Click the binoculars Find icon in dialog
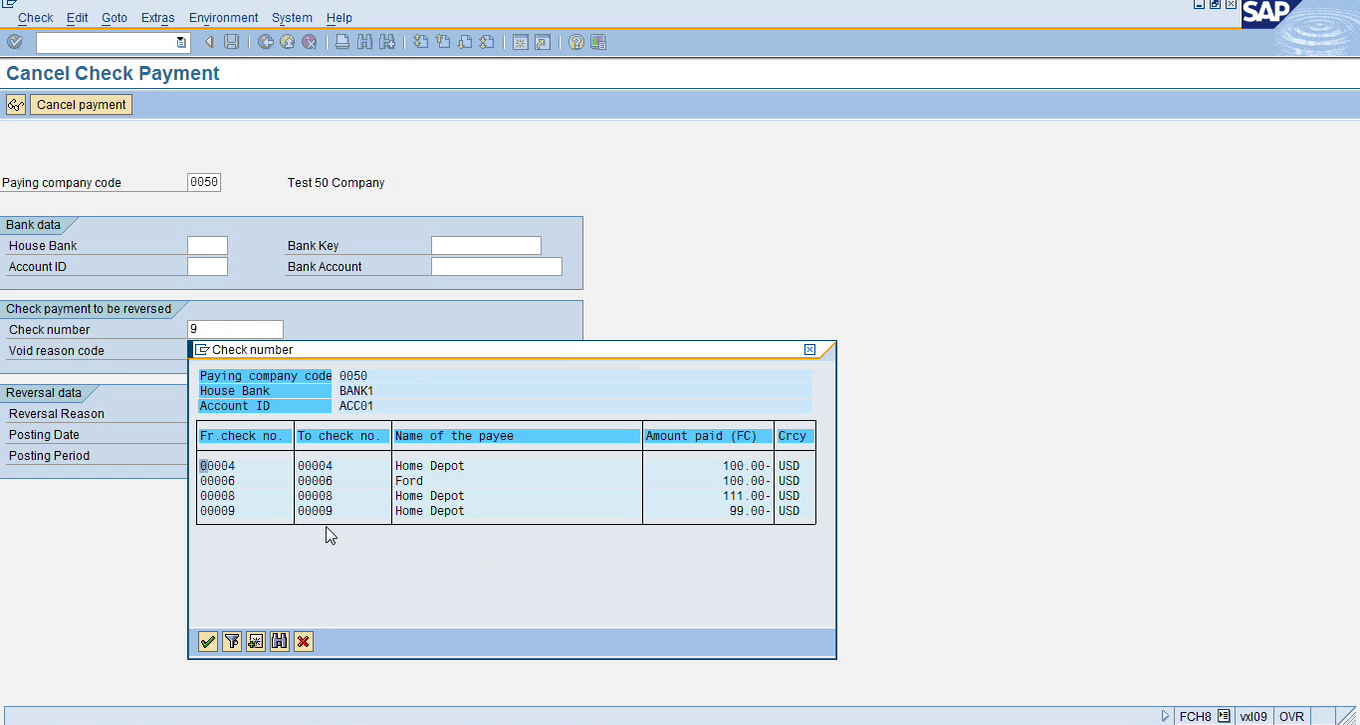The image size is (1360, 725). (x=280, y=642)
